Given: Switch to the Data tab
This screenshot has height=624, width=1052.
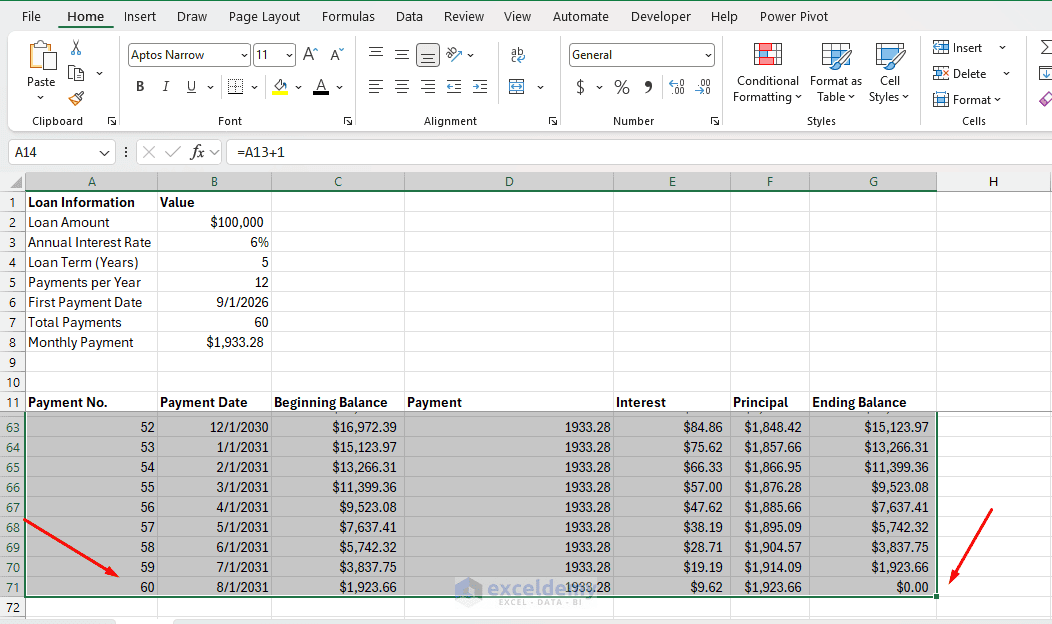Looking at the screenshot, I should tap(409, 17).
